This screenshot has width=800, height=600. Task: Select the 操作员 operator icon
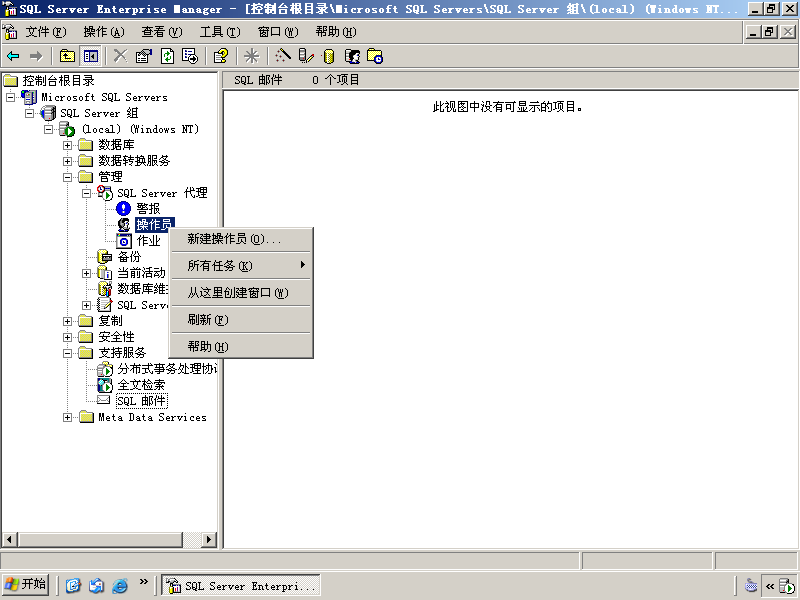coord(123,224)
